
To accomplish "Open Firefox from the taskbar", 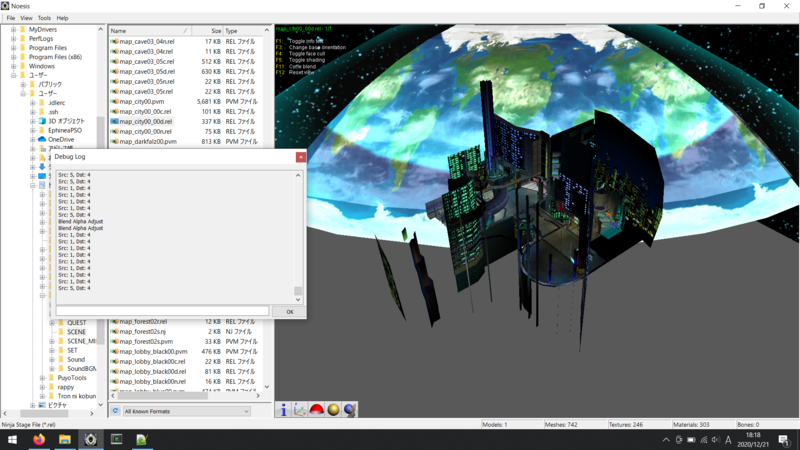I will point(39,439).
